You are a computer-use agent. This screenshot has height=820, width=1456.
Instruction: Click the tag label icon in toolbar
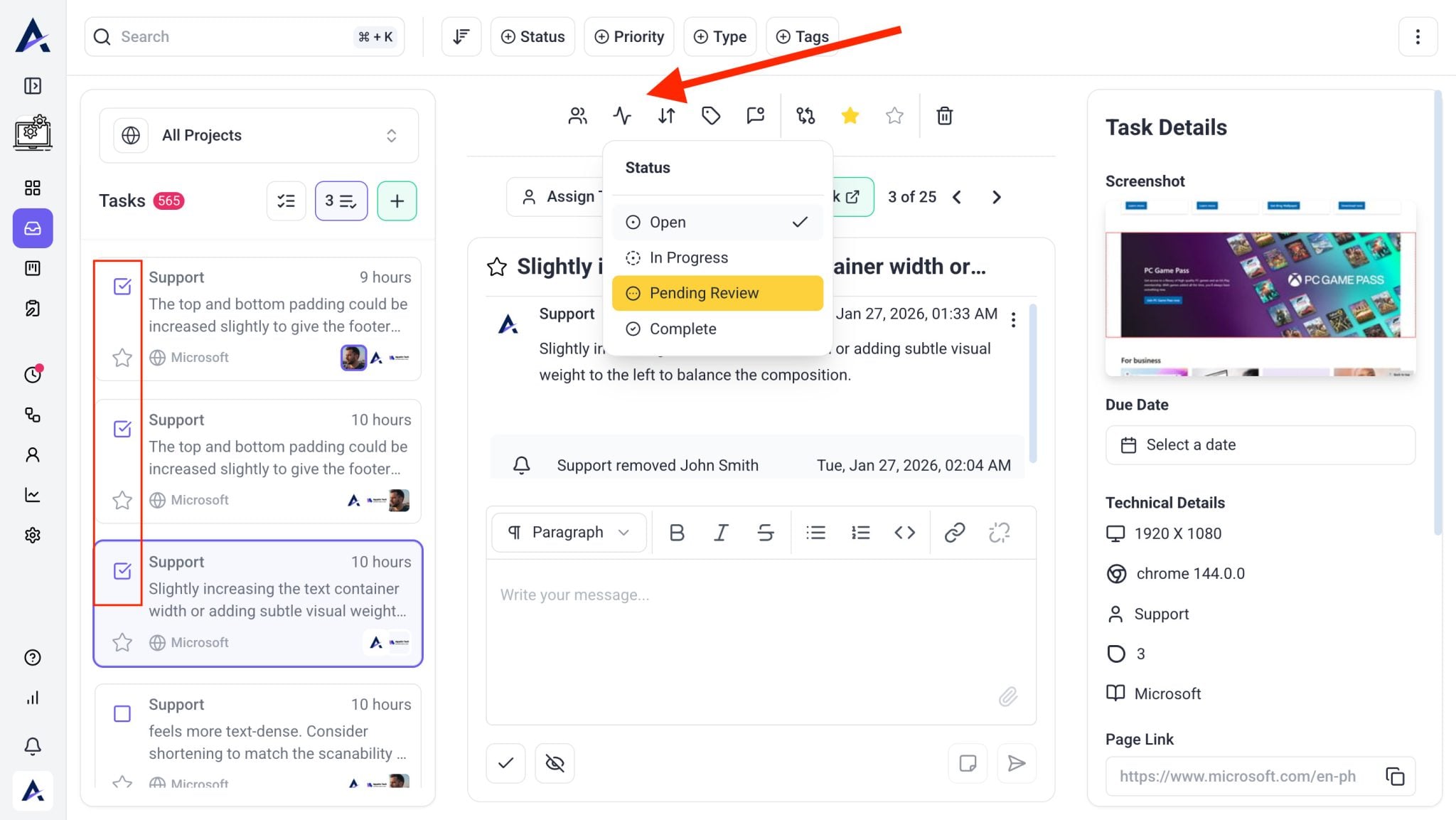710,115
